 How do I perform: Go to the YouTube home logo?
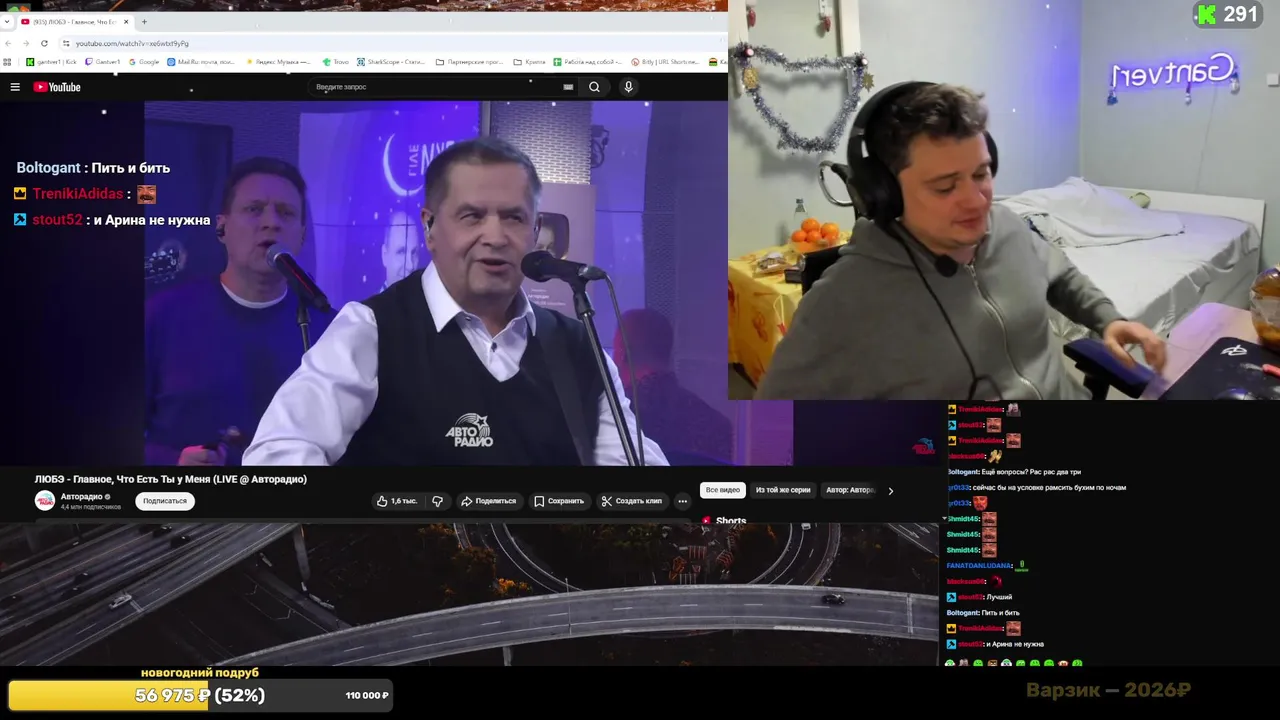(x=57, y=87)
